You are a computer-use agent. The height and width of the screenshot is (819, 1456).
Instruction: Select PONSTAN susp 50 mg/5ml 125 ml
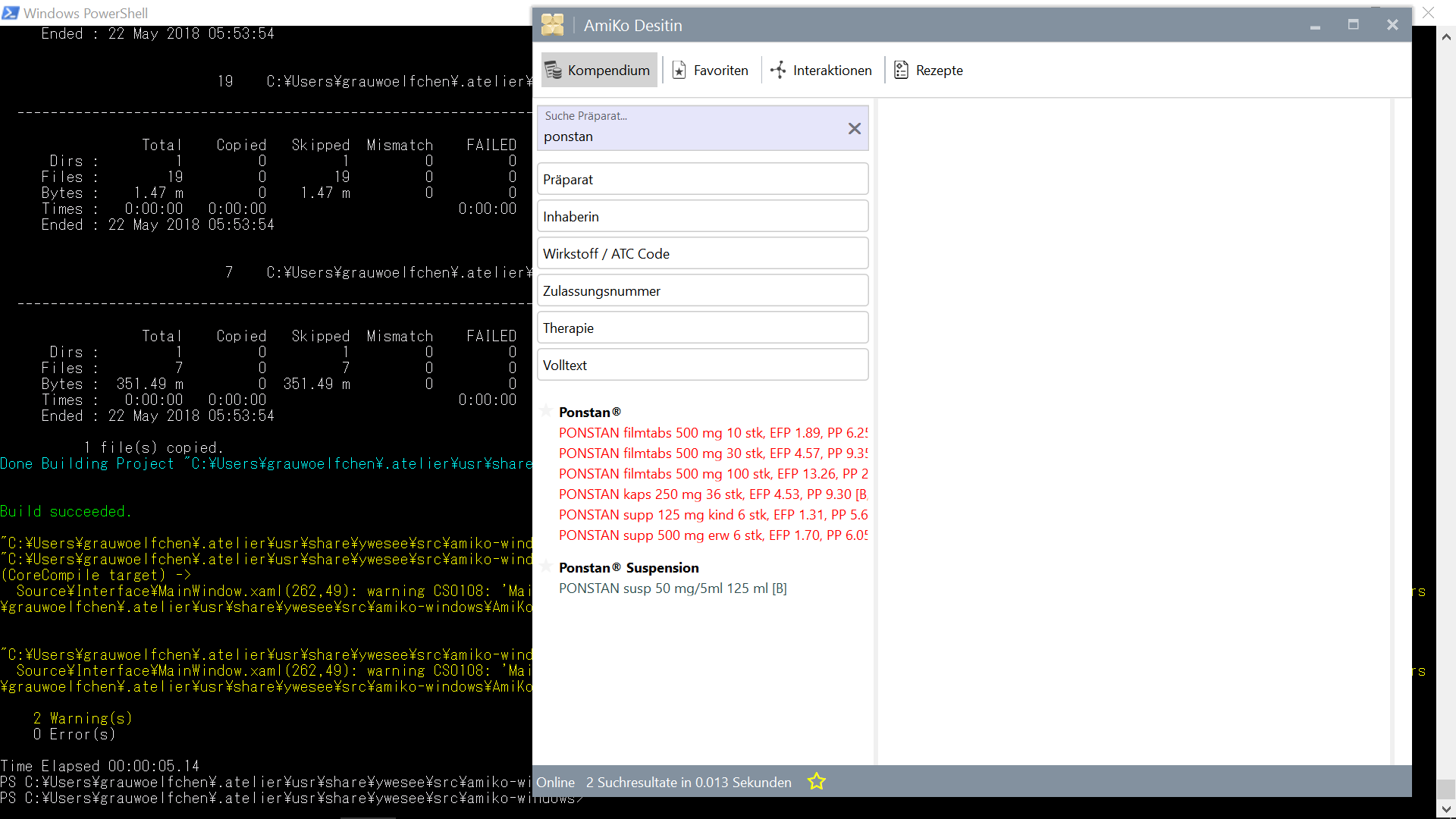tap(673, 588)
